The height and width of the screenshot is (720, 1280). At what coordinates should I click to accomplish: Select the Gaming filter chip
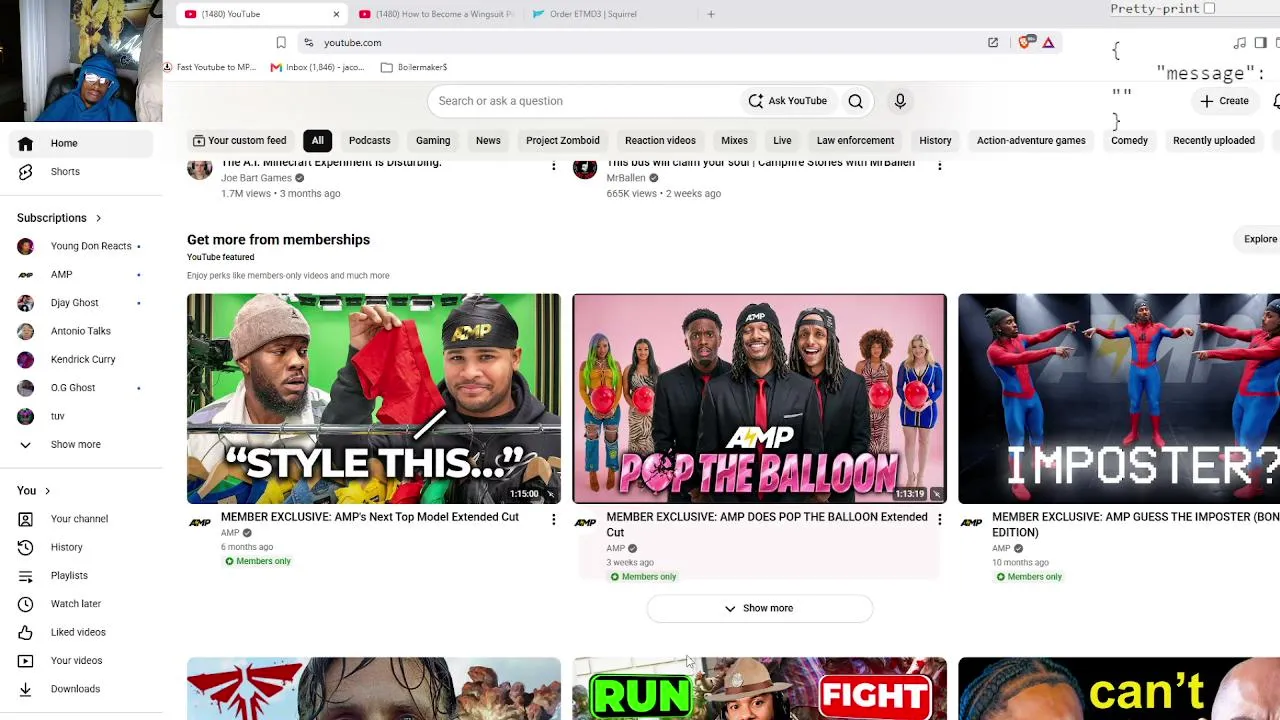433,141
